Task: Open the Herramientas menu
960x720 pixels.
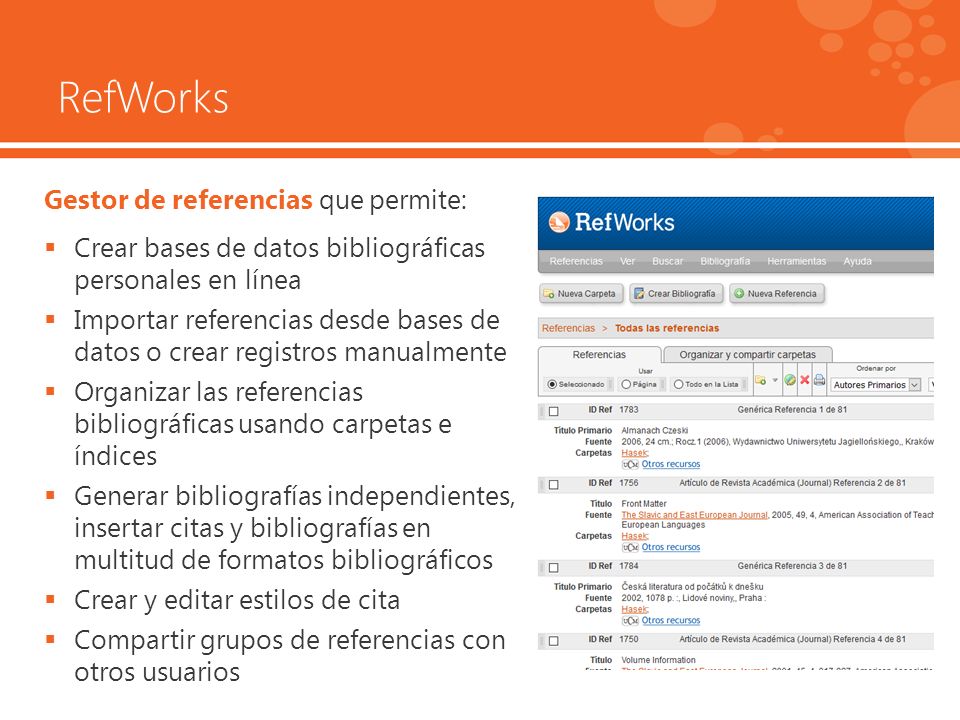Action: tap(797, 261)
